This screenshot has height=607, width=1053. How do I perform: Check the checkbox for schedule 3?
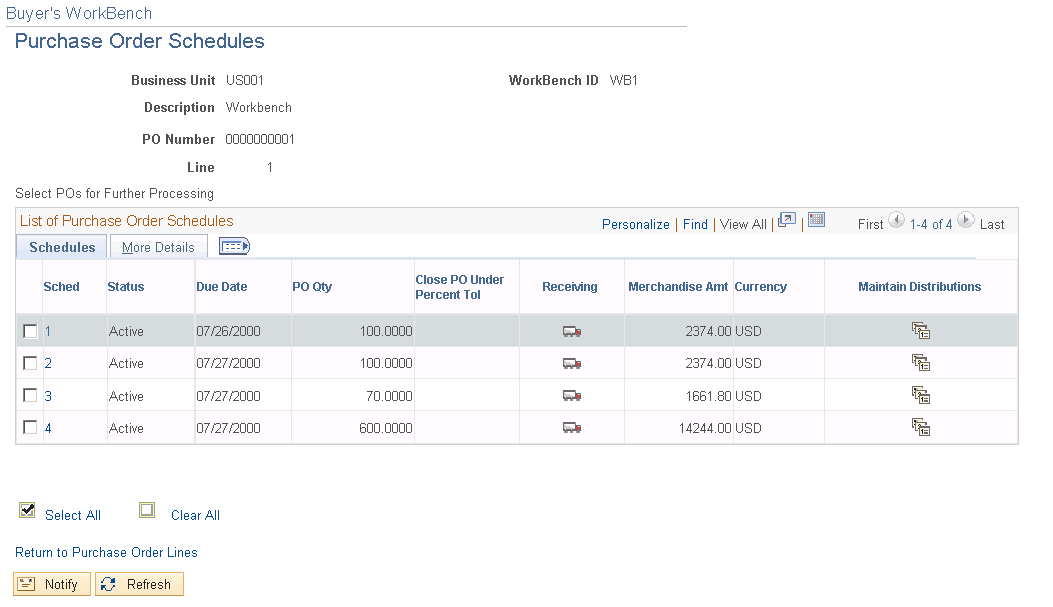pyautogui.click(x=30, y=394)
